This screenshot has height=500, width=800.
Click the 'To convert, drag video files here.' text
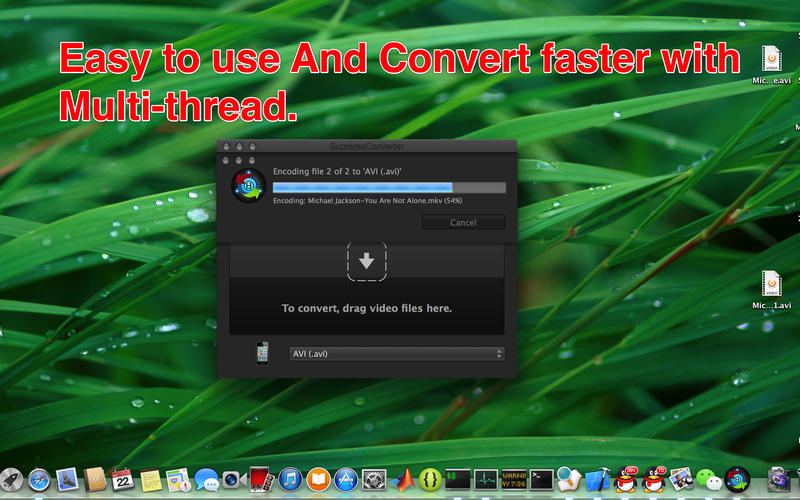pos(366,308)
